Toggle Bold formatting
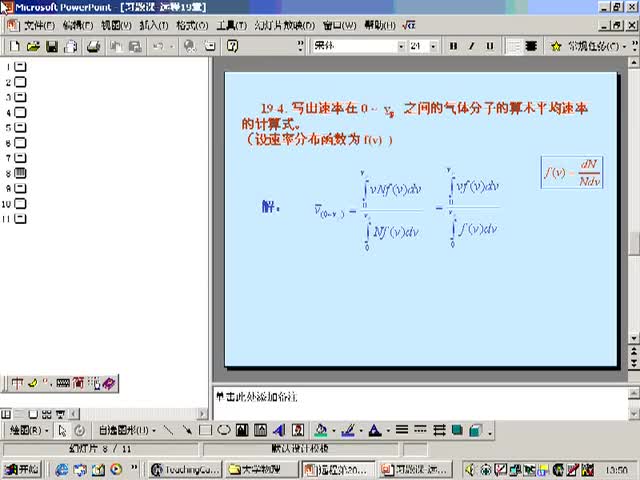The width and height of the screenshot is (640, 480). [453, 46]
